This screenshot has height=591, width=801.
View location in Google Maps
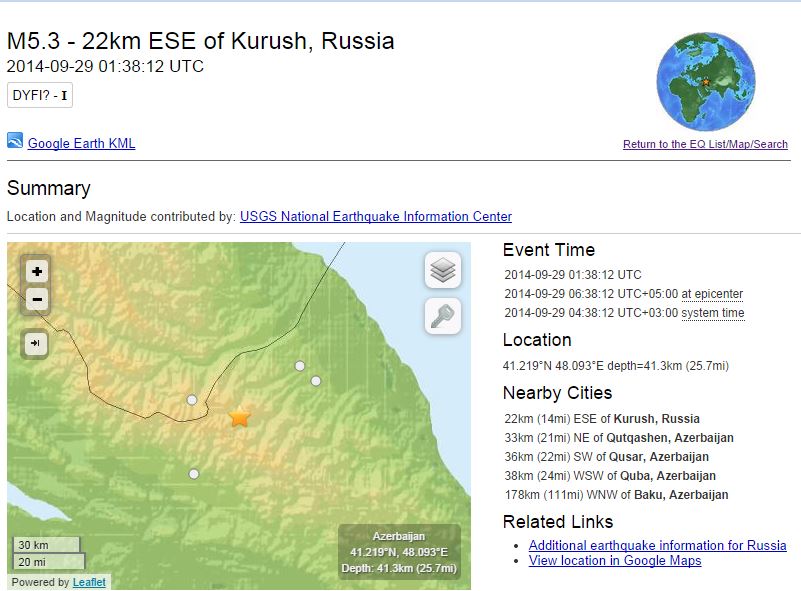[x=614, y=561]
